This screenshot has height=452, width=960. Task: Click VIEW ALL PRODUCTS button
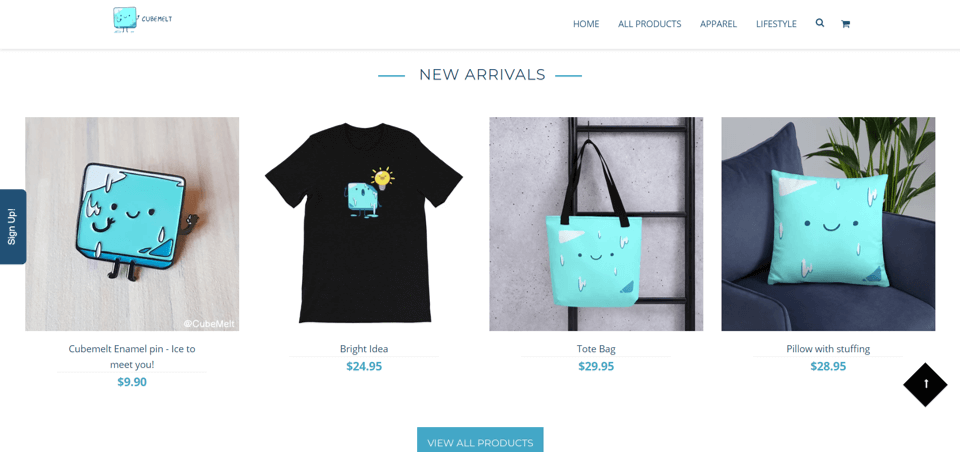pyautogui.click(x=480, y=440)
